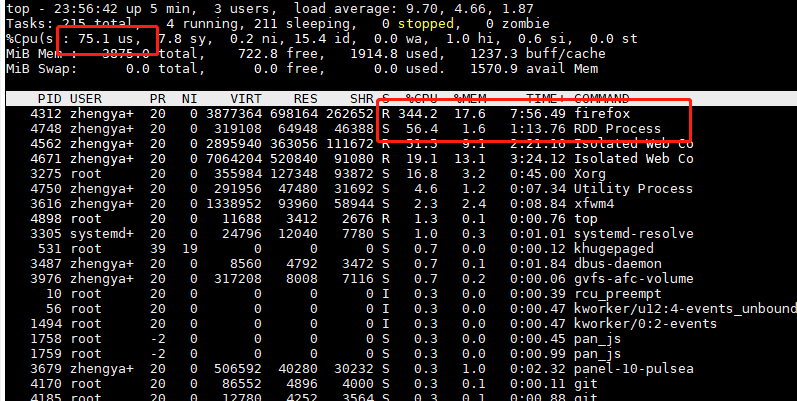Click the 7:56.49 TIME+ value

tap(538, 113)
